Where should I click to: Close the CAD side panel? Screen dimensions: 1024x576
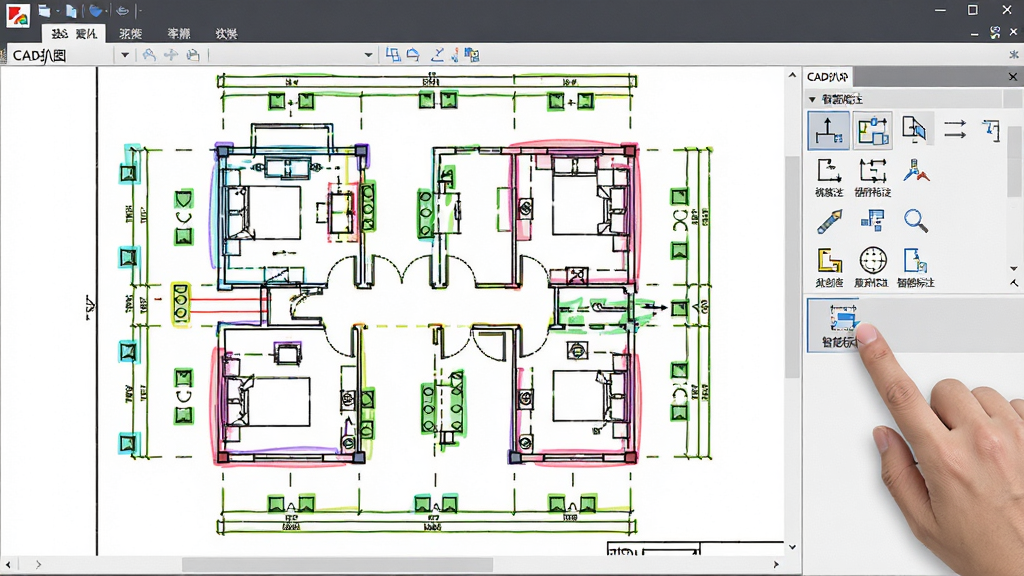[x=1013, y=77]
